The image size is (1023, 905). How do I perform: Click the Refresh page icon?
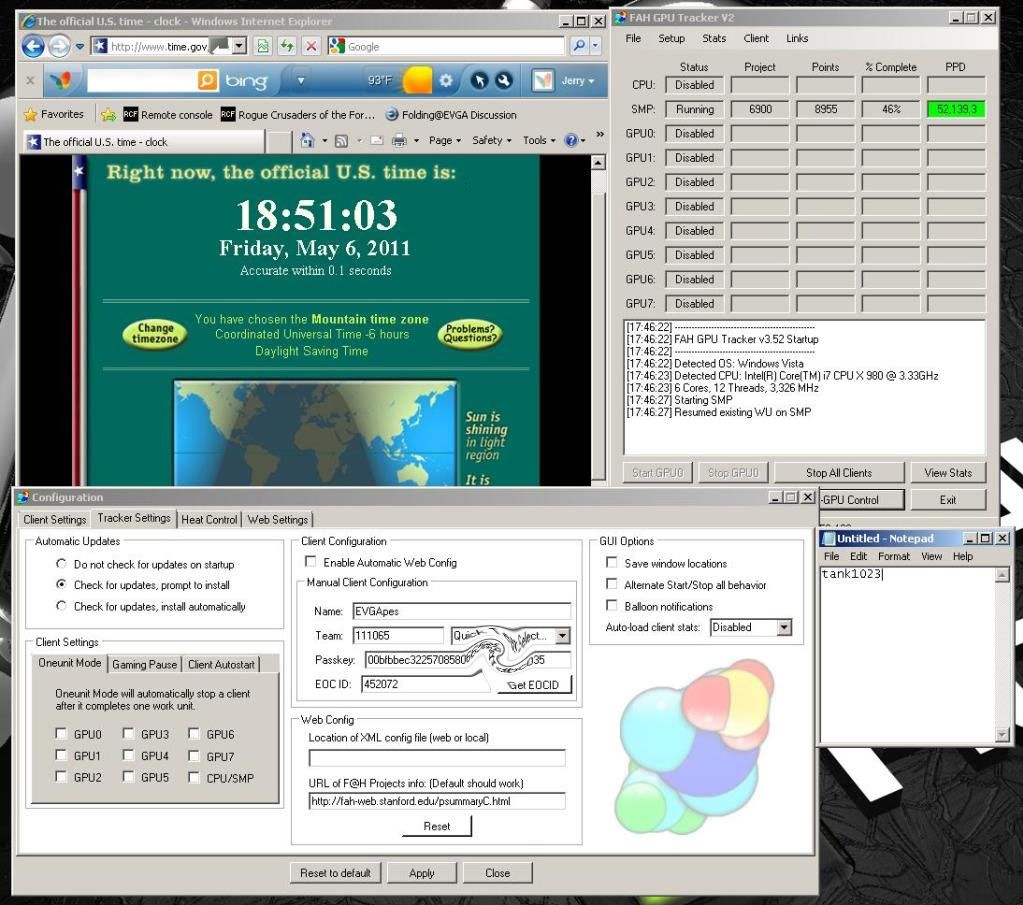pos(287,46)
